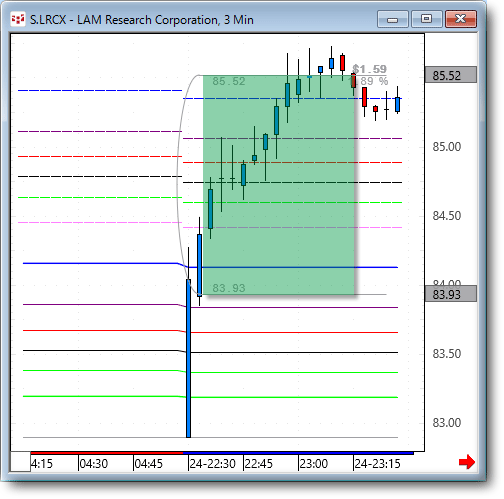
Task: Click the 83.50 price scale label
Action: (447, 354)
